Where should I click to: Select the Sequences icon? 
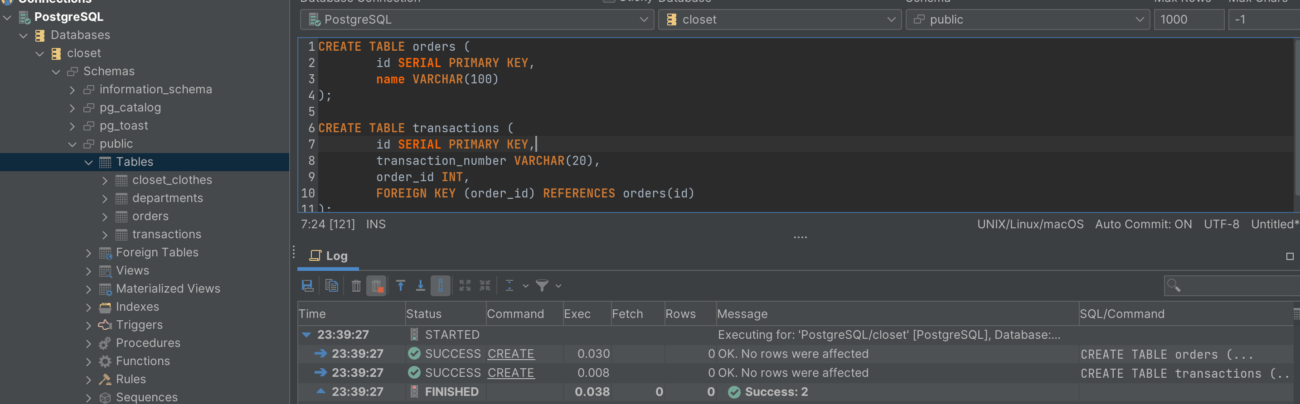pyautogui.click(x=105, y=397)
